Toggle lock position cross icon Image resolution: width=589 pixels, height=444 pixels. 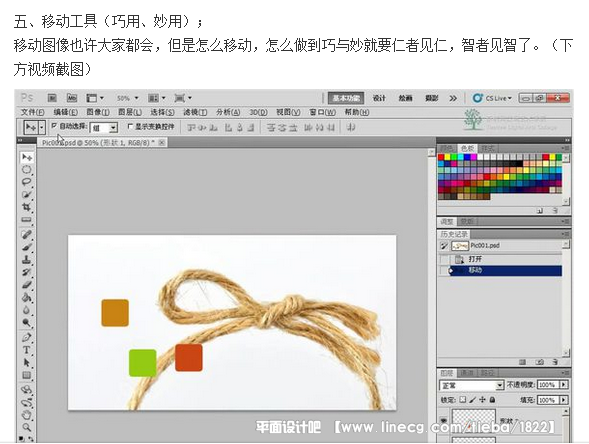(483, 400)
